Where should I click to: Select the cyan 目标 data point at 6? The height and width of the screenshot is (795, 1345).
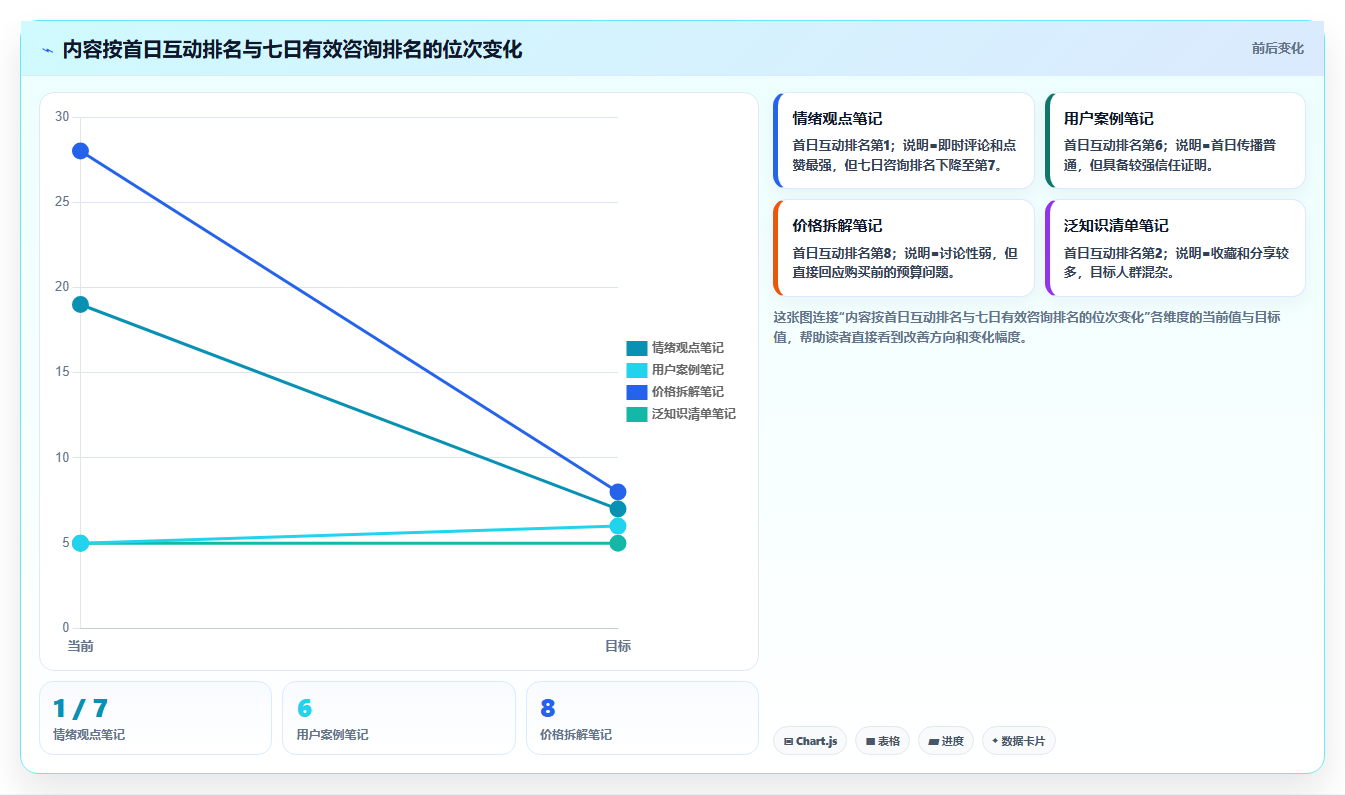[618, 526]
